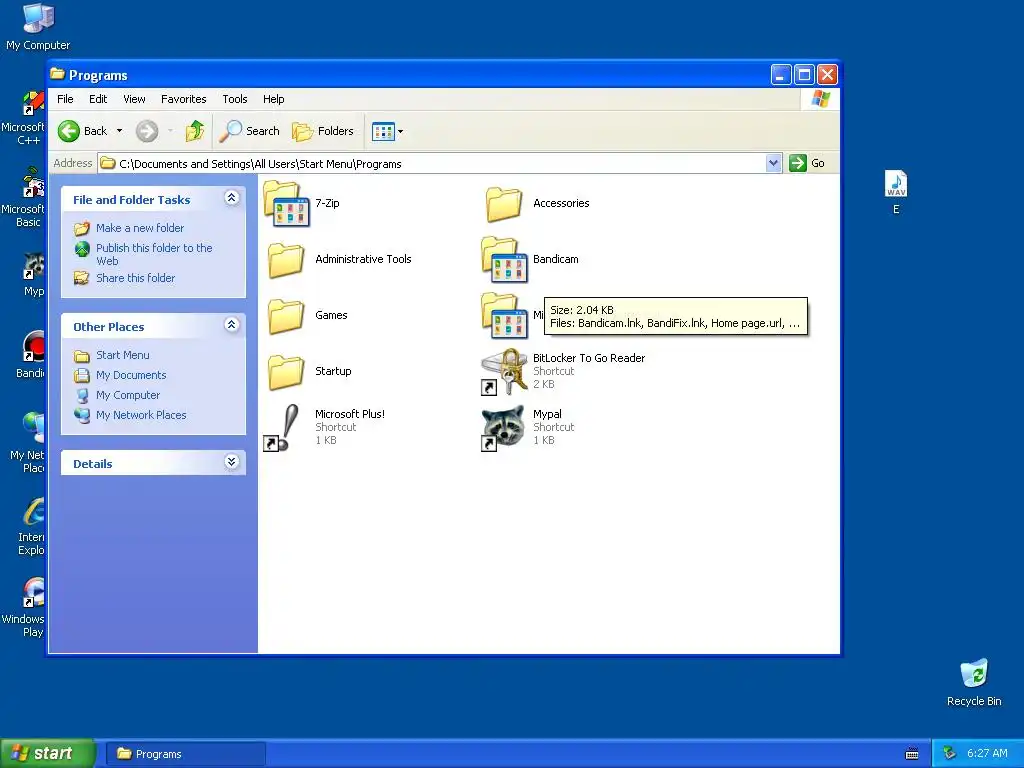Image resolution: width=1024 pixels, height=768 pixels.
Task: Click the 6:27 AM clock in tray
Action: pos(987,754)
